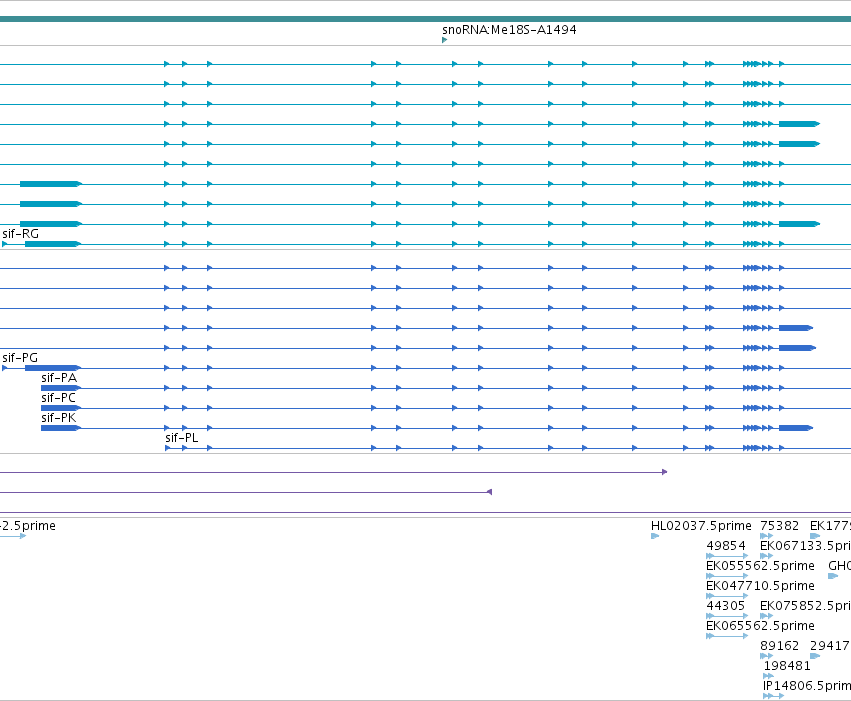The height and width of the screenshot is (701, 851).
Task: Click the sif-PL label
Action: (182, 438)
